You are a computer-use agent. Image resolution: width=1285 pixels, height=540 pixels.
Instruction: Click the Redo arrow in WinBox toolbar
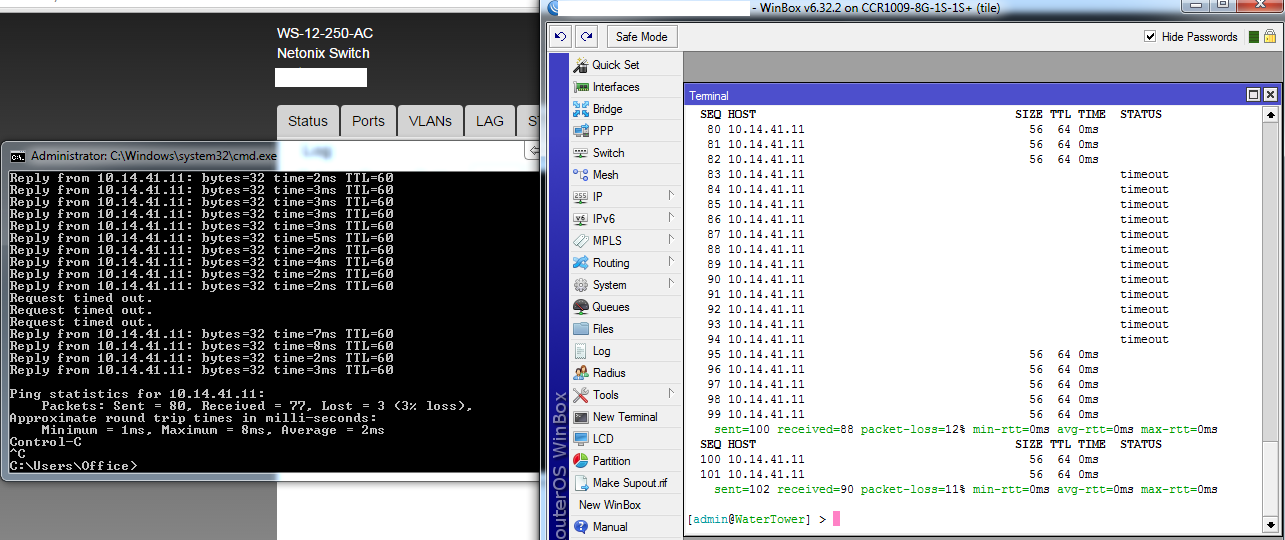[x=586, y=37]
